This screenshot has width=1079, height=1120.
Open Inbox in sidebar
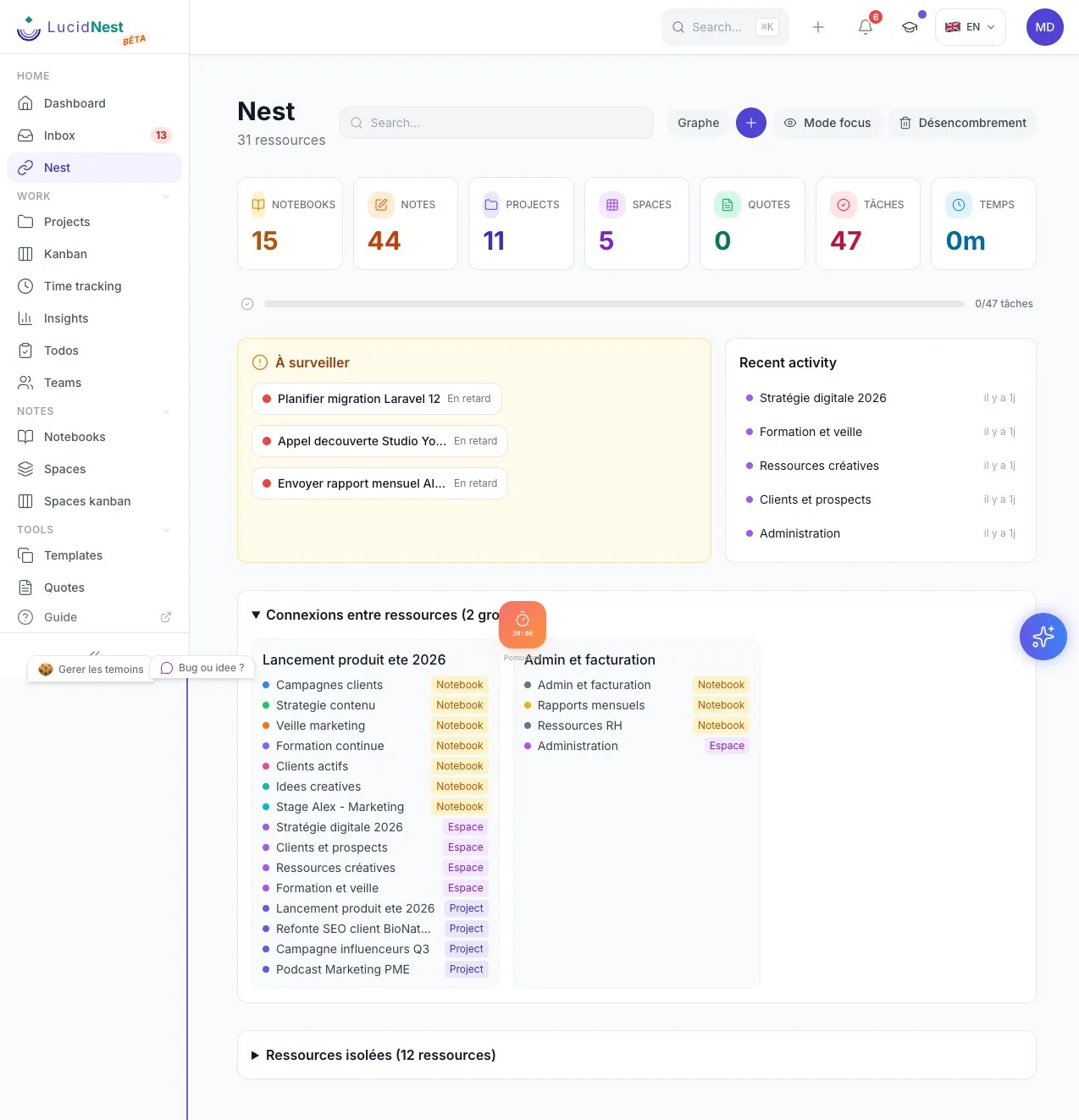click(x=94, y=135)
